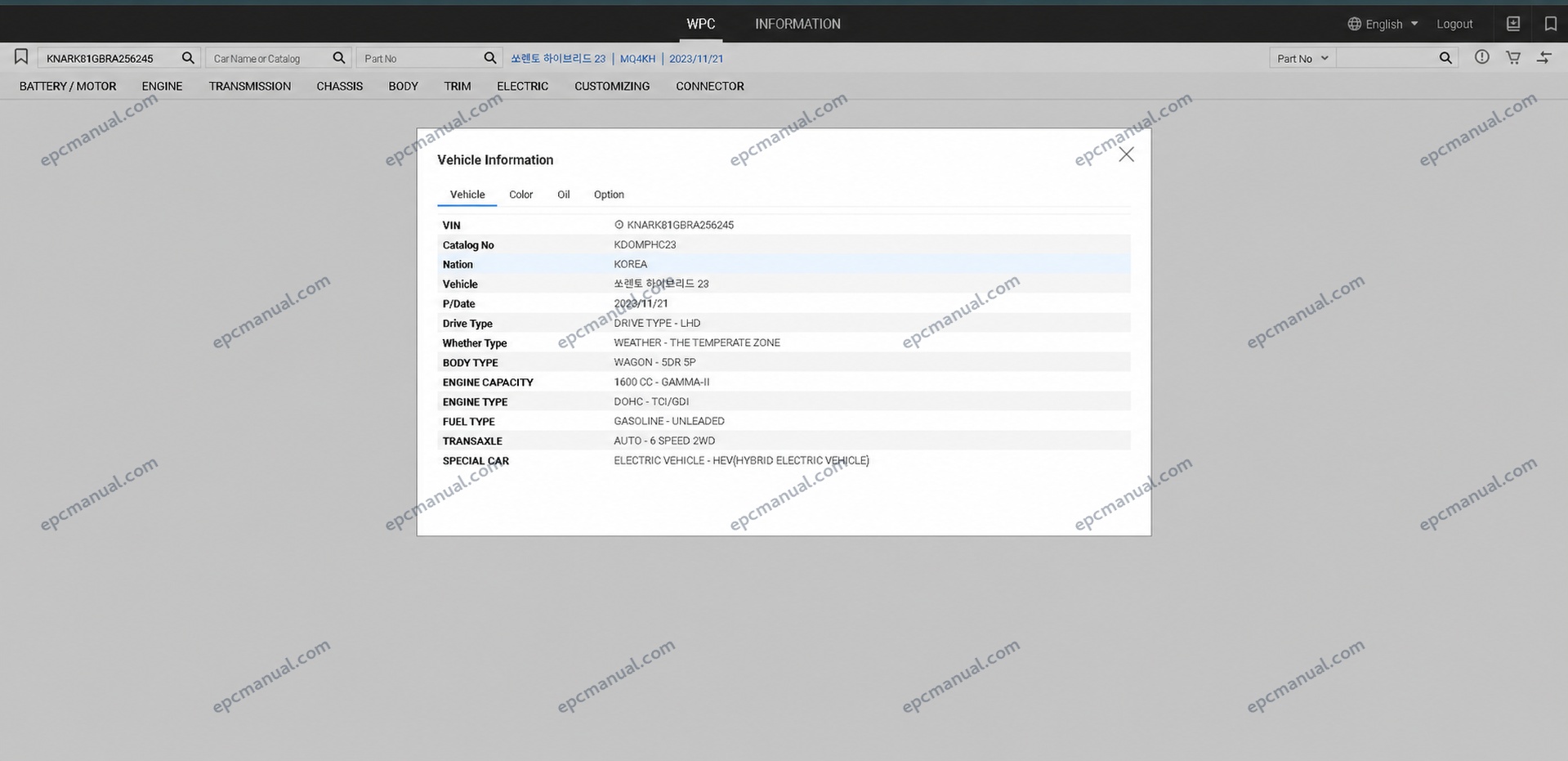Click the copy icon beside VIN value
This screenshot has height=761, width=1568.
pyautogui.click(x=619, y=225)
